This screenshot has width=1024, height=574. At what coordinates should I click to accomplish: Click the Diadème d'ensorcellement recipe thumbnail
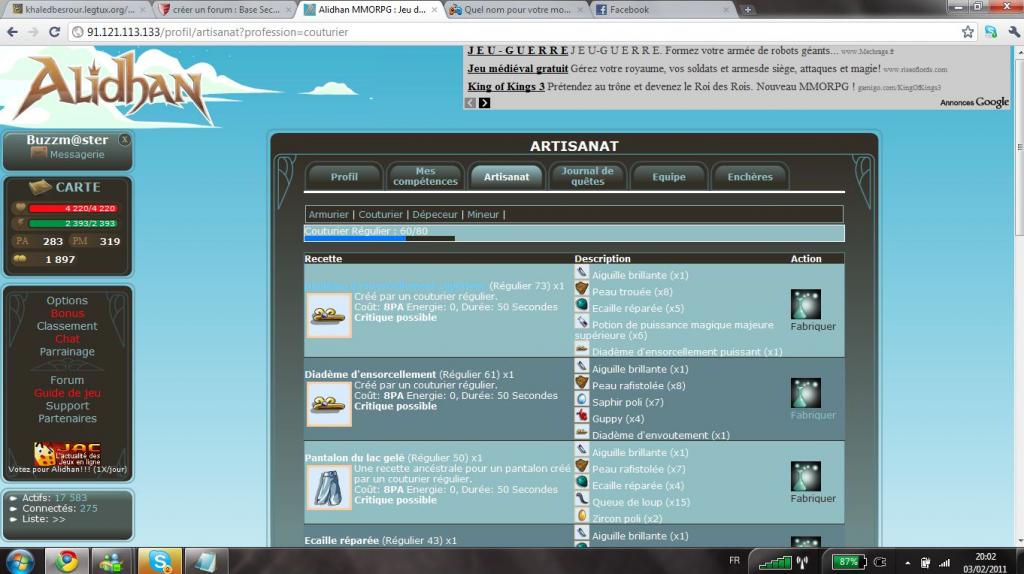pos(328,404)
